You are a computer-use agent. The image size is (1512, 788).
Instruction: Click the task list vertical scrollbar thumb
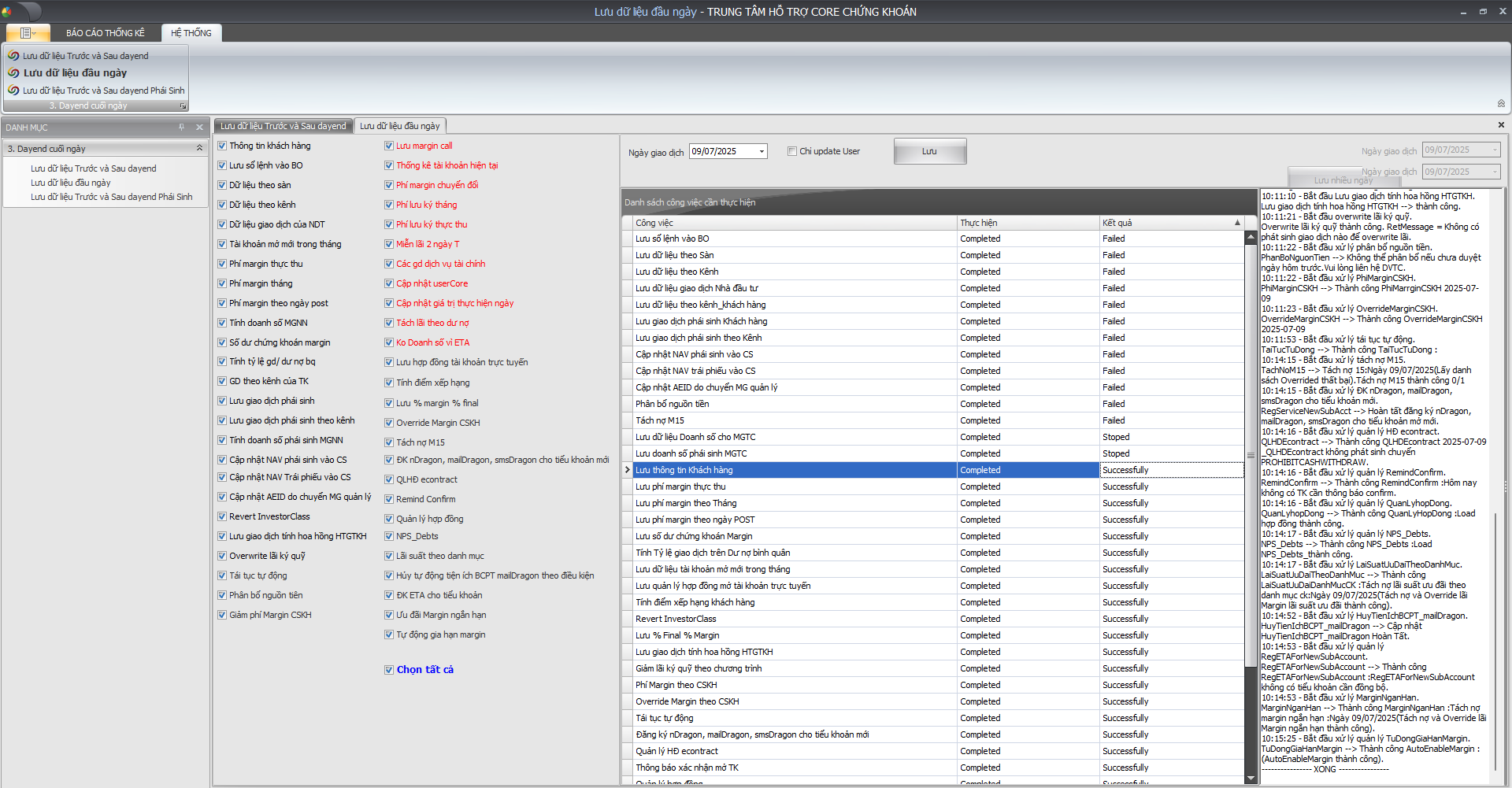click(x=1251, y=454)
